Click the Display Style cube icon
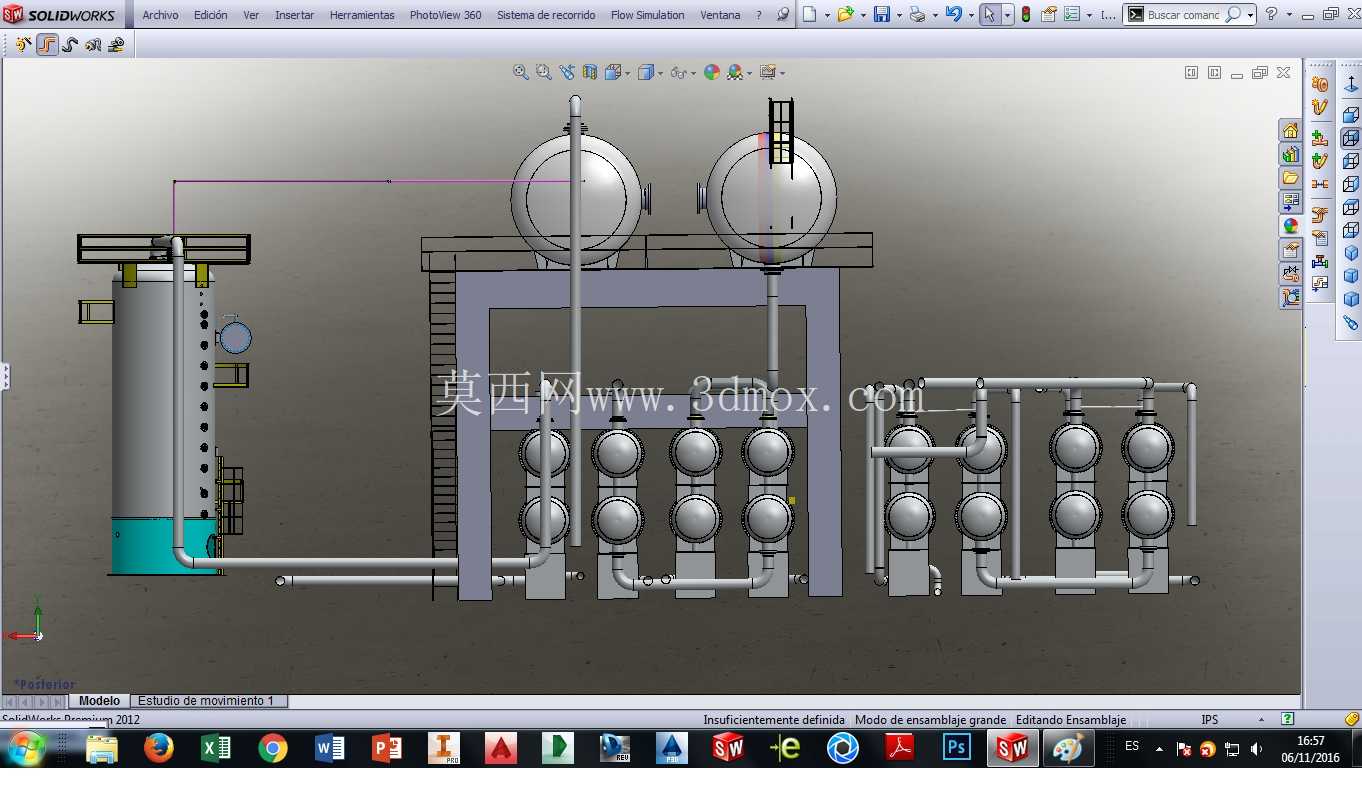 pos(646,72)
